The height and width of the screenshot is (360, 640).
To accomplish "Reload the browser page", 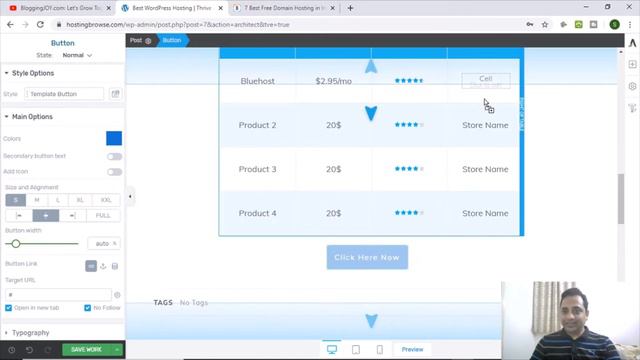I will click(40, 24).
